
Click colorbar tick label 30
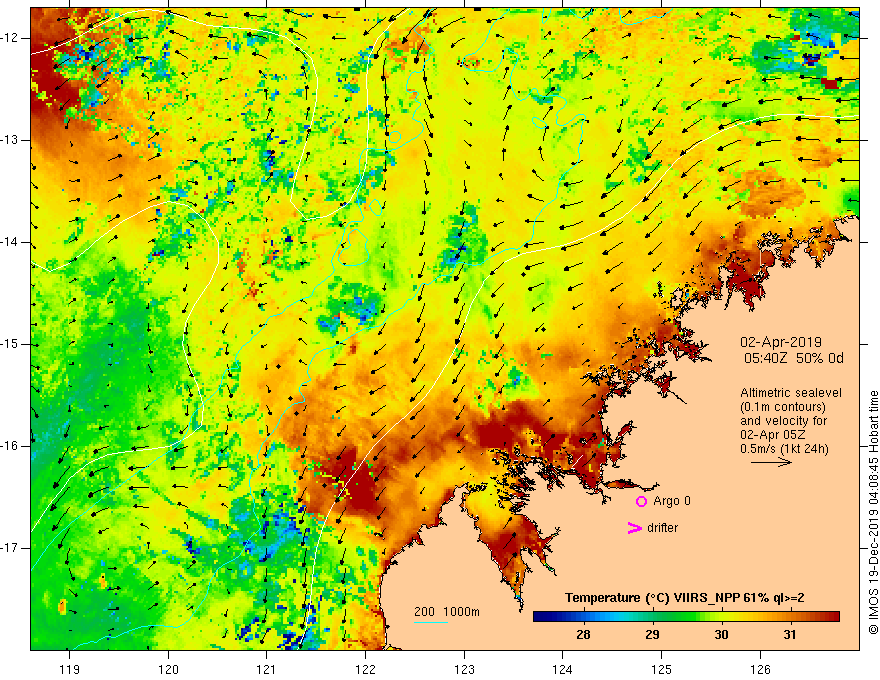click(721, 635)
